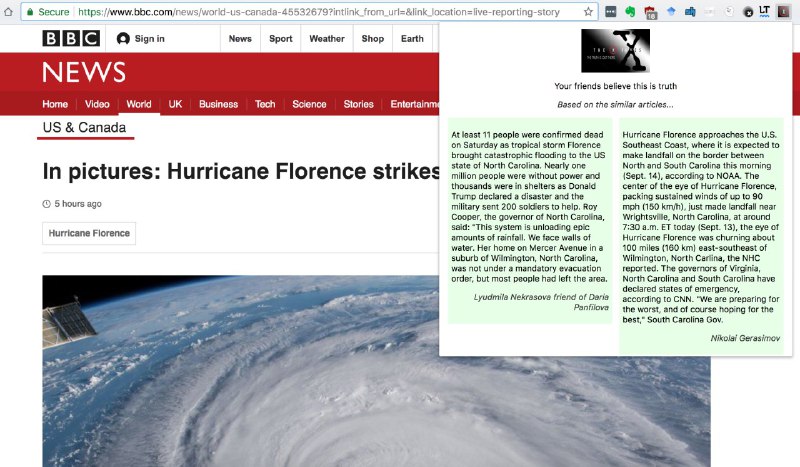800x467 pixels.
Task: Select the UK news section
Action: [175, 104]
